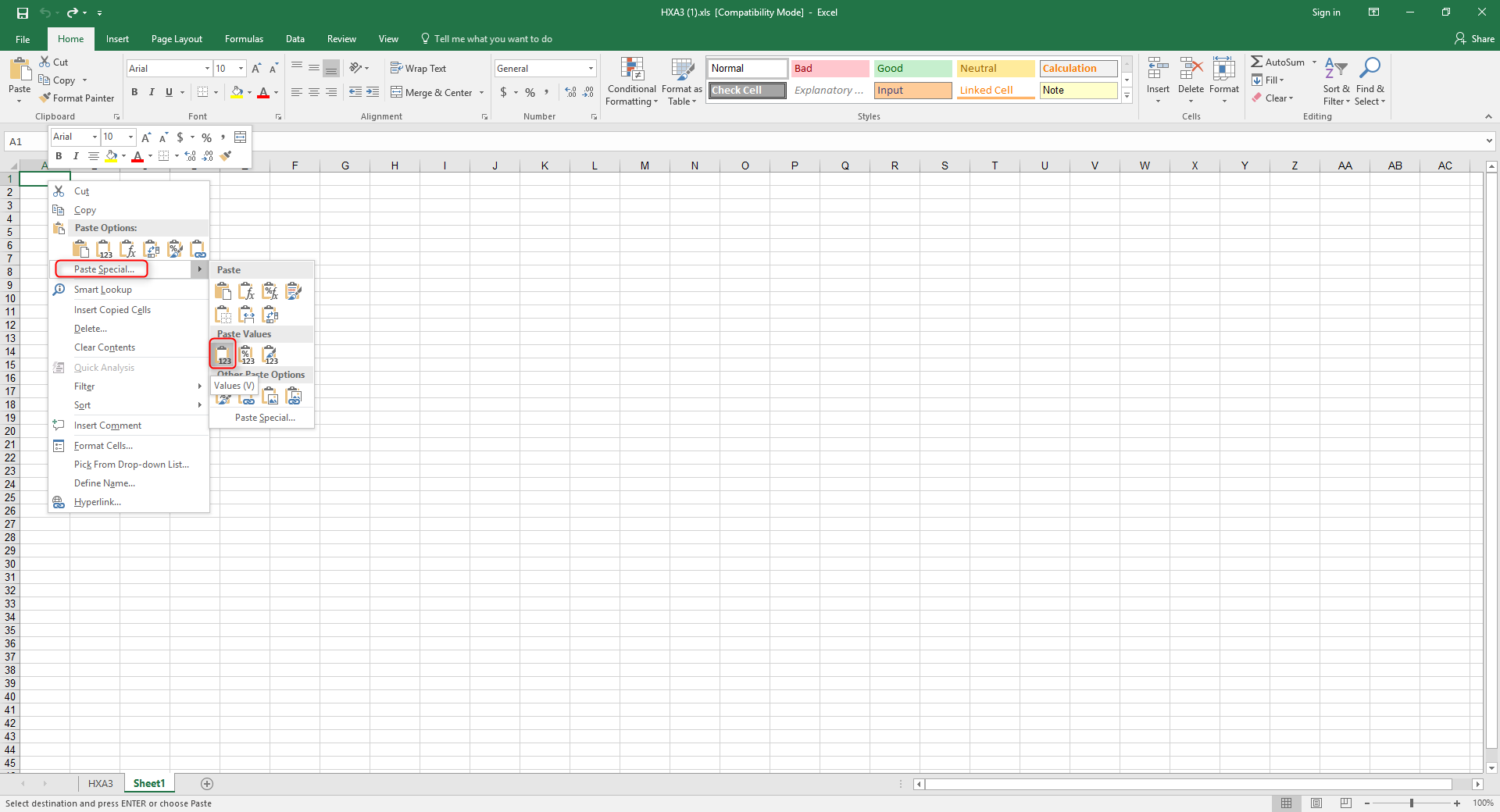1500x812 pixels.
Task: Click Center align icon in ribbon
Action: (x=314, y=92)
